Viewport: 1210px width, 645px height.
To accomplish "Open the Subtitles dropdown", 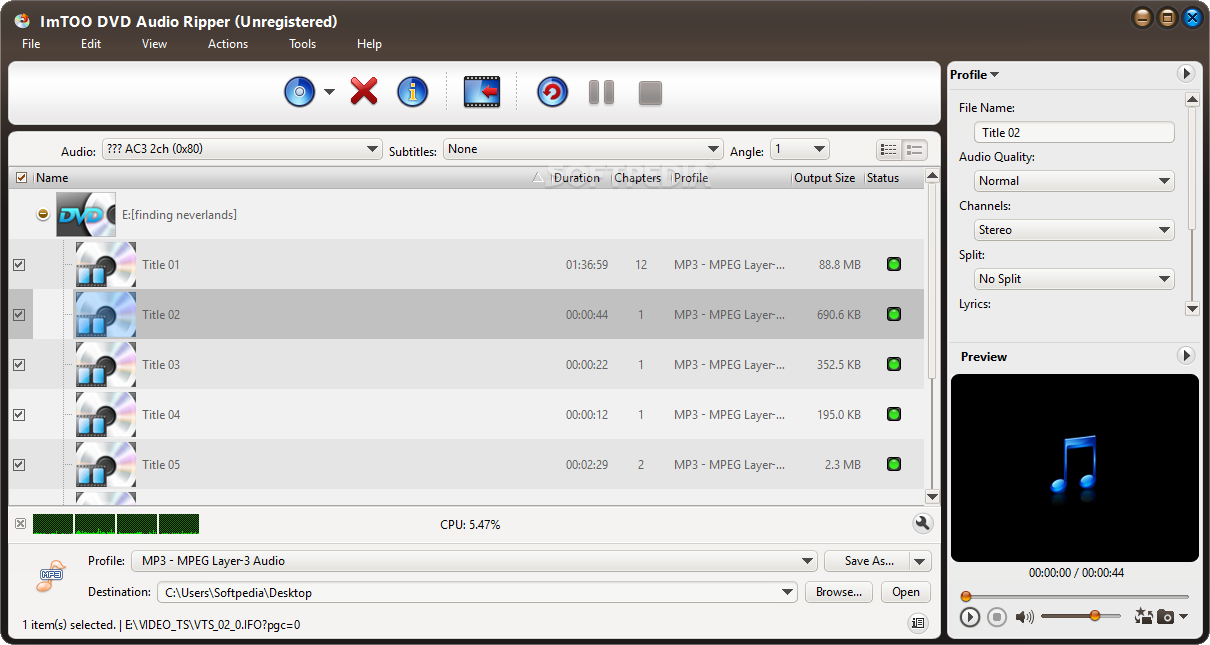I will [x=583, y=149].
